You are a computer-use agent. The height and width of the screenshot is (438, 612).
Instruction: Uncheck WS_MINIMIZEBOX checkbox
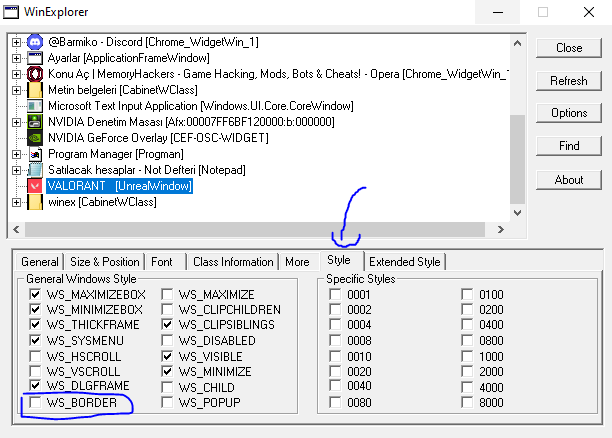35,310
